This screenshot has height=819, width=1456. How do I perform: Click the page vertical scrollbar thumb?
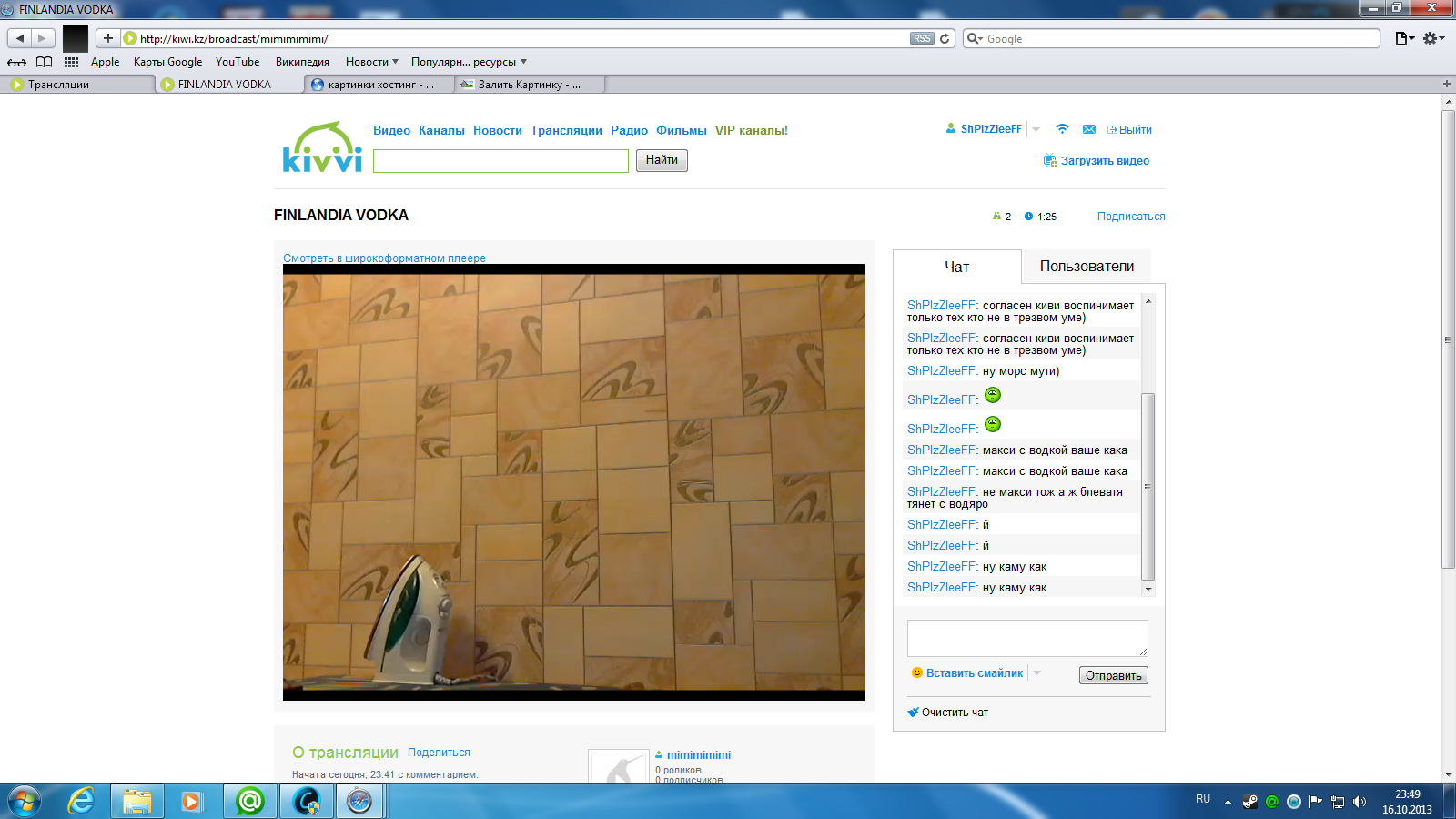click(x=1448, y=339)
